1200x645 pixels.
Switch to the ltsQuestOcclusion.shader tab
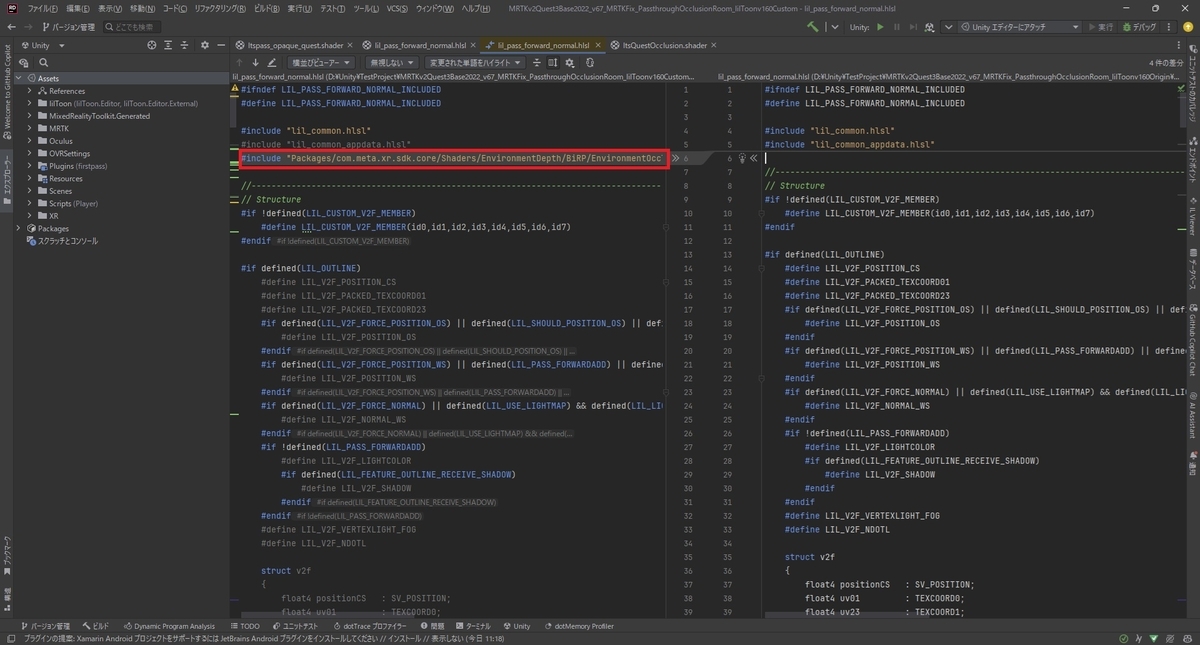[664, 45]
